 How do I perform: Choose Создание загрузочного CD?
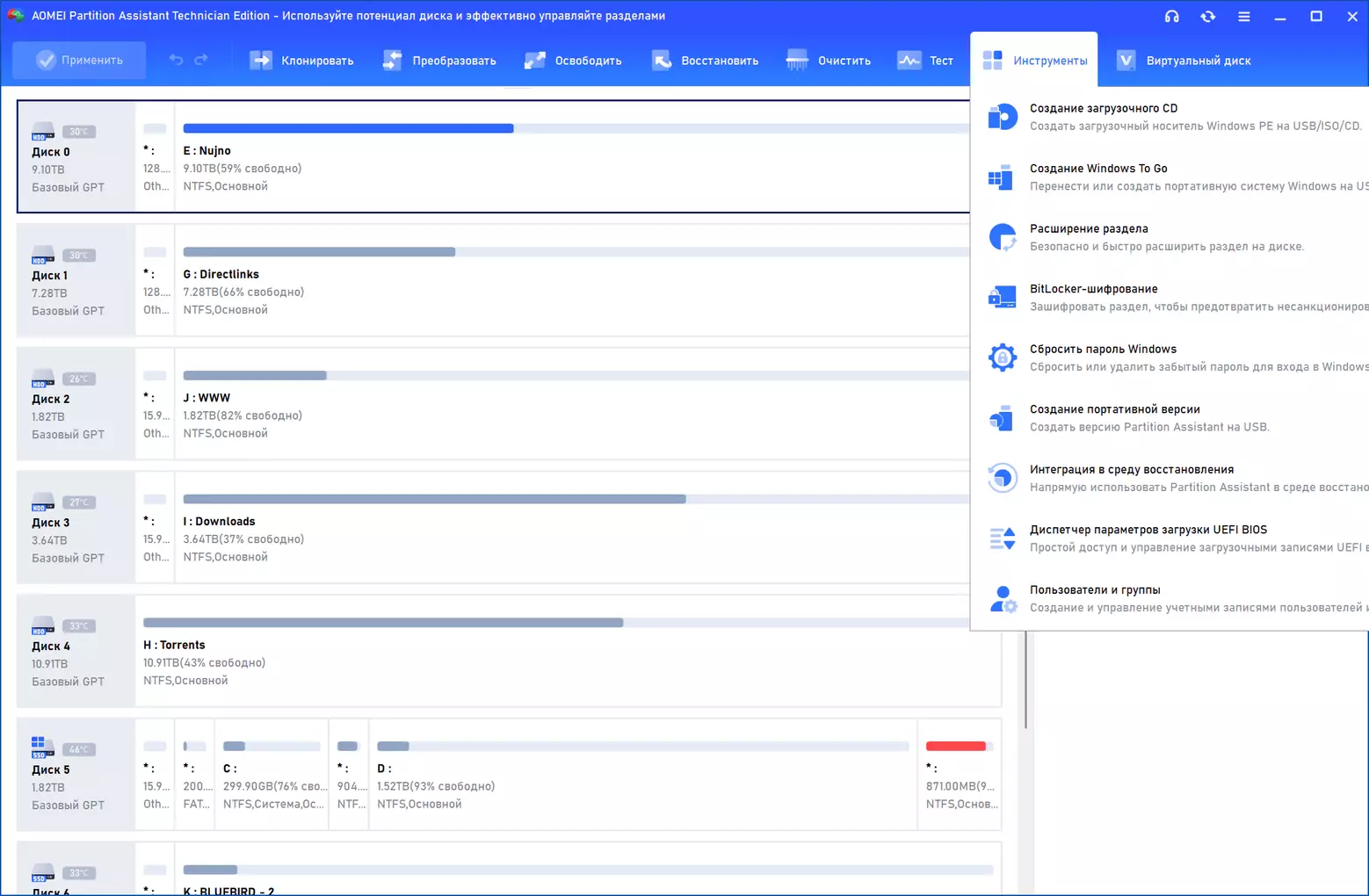pyautogui.click(x=1170, y=117)
